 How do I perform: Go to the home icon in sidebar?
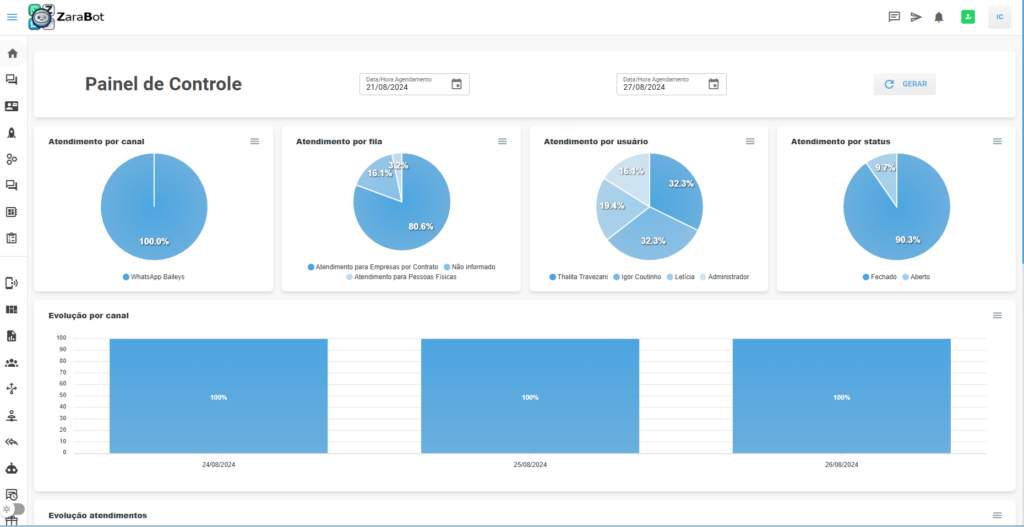click(x=12, y=53)
